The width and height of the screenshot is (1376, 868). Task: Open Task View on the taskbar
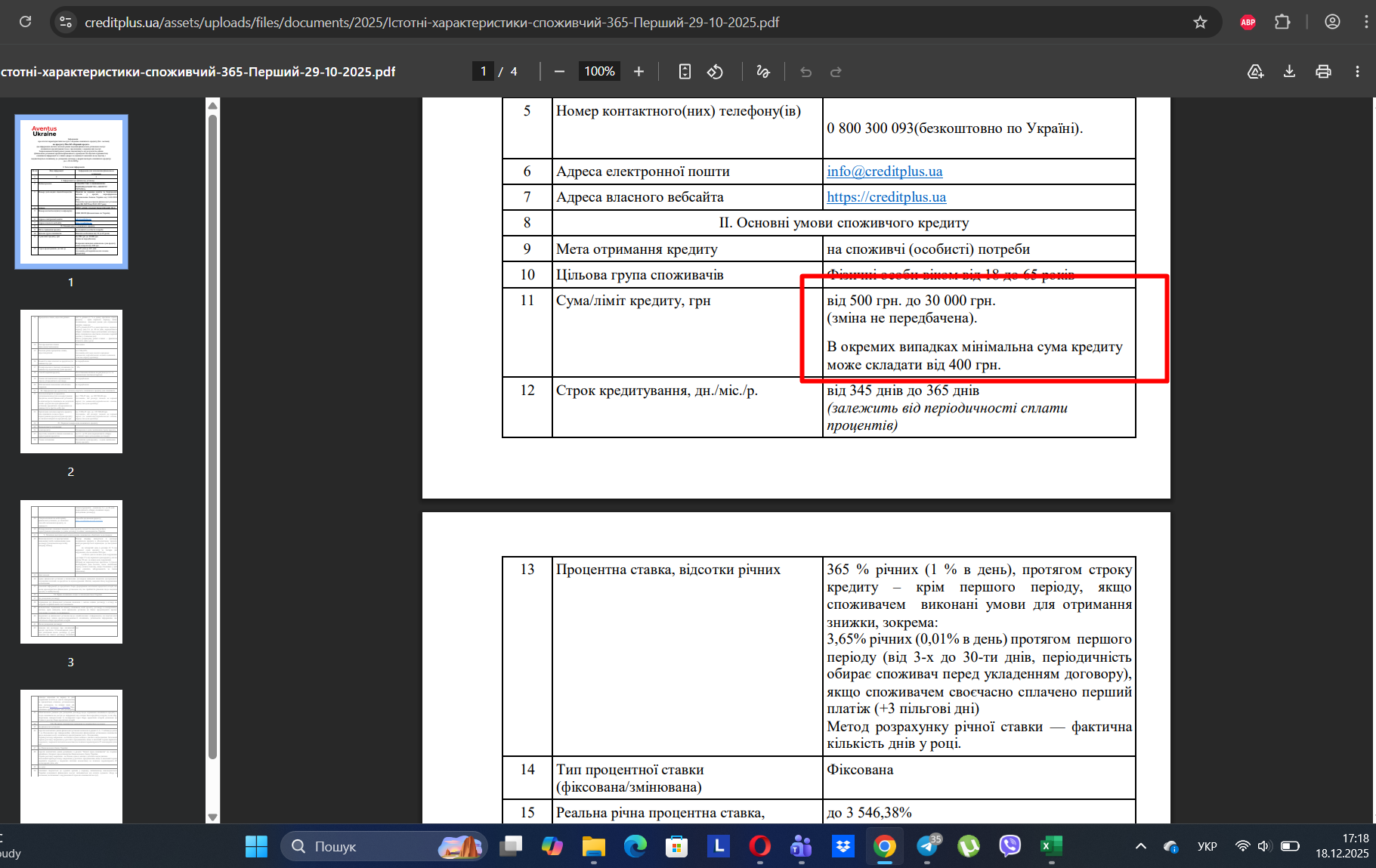click(511, 846)
